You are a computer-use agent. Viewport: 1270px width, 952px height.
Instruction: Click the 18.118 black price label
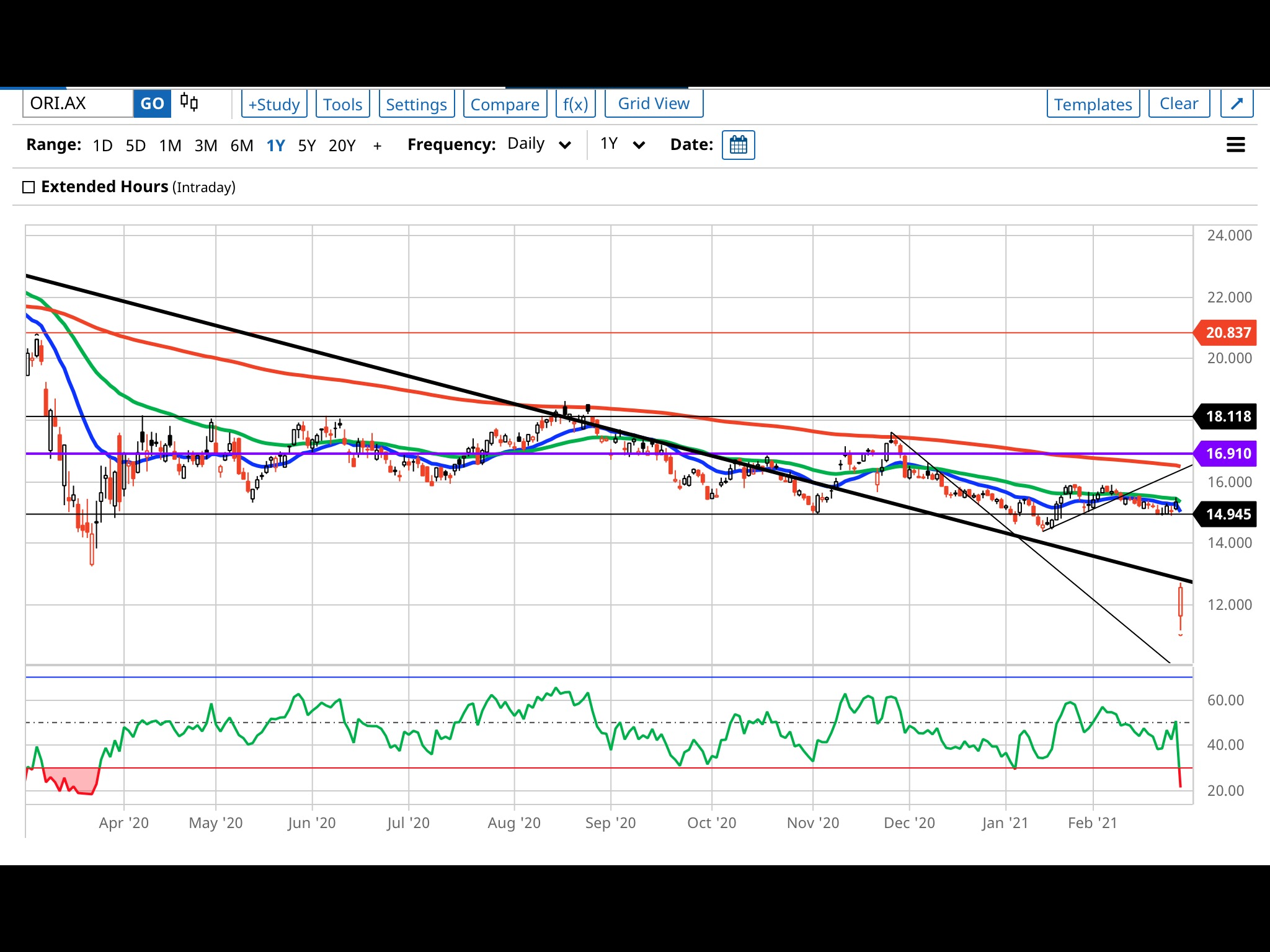point(1225,416)
